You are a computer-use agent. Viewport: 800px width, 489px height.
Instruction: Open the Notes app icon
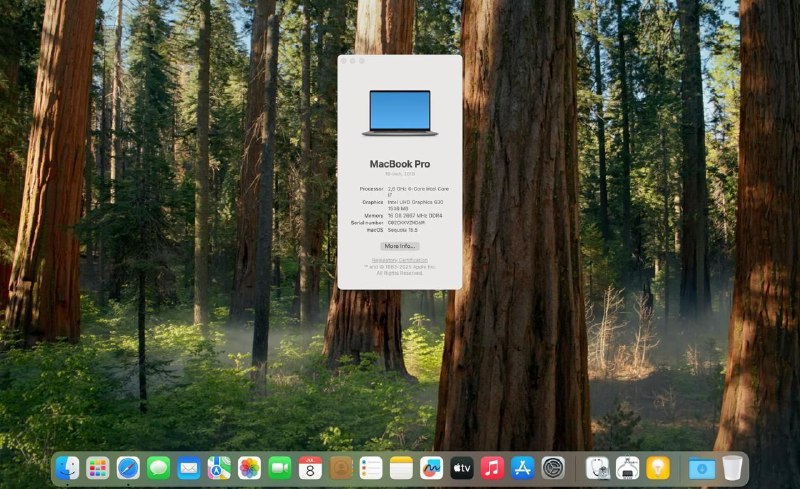click(x=401, y=468)
